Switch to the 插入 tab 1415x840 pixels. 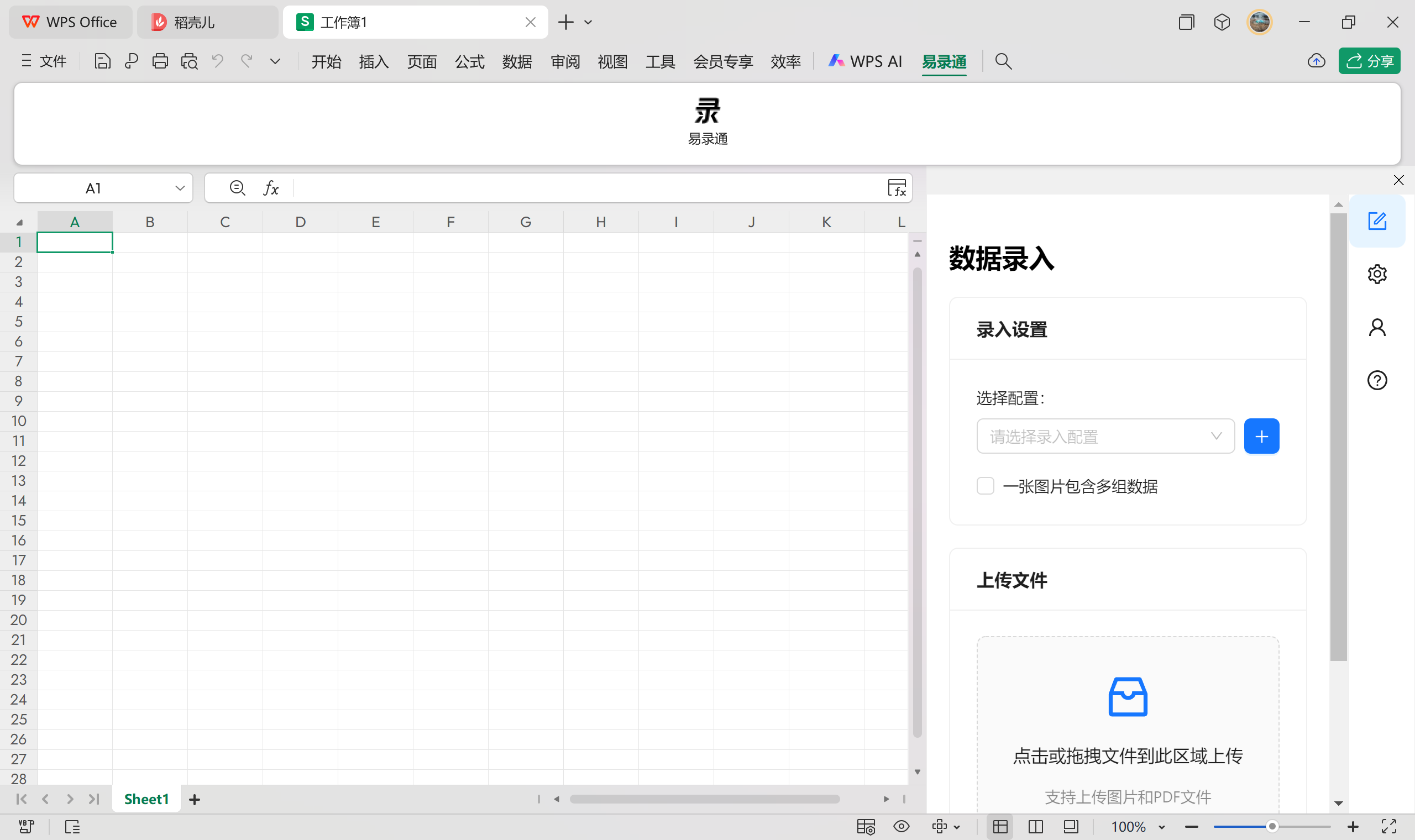tap(374, 61)
